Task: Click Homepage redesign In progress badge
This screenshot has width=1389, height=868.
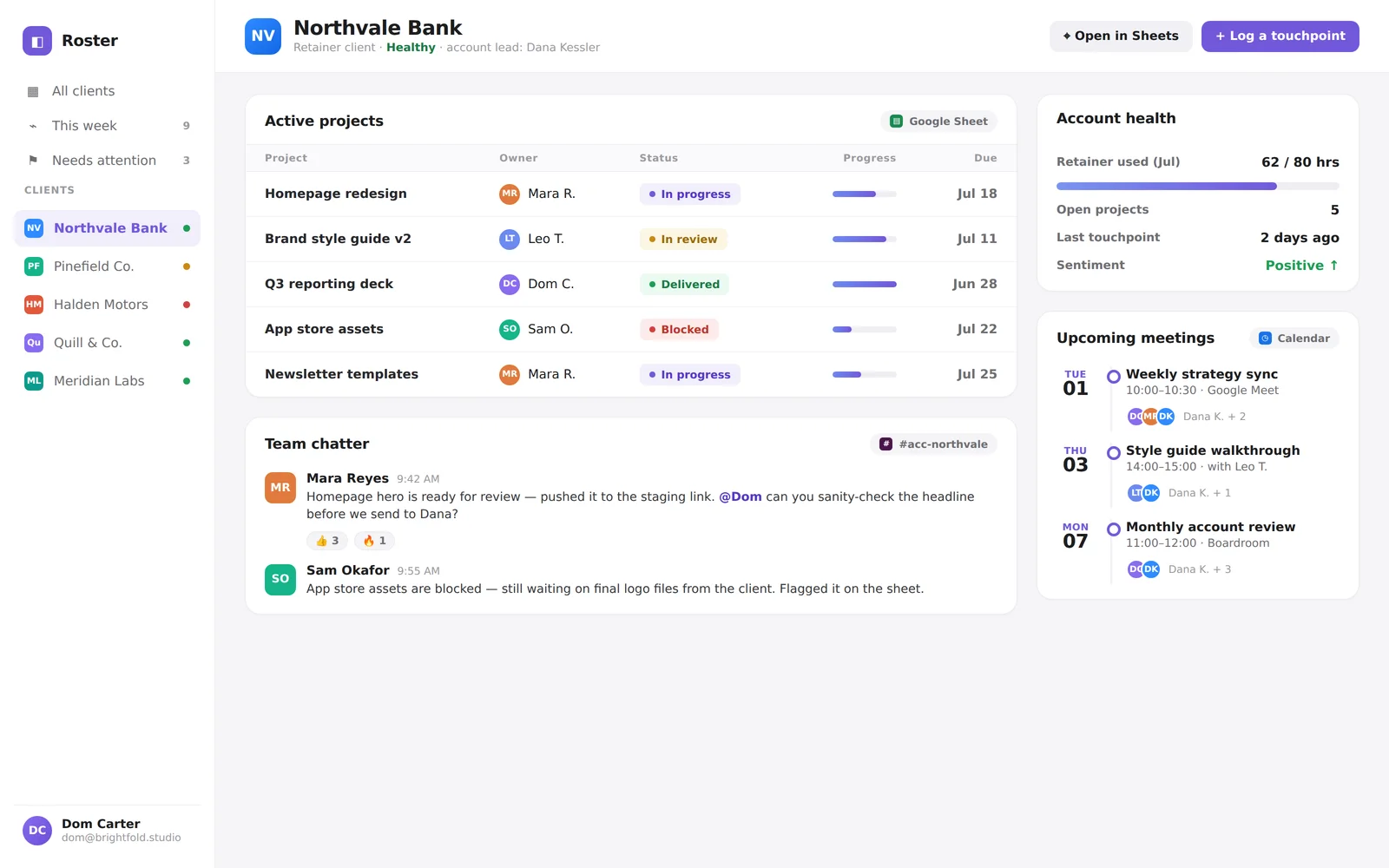Action: click(690, 194)
